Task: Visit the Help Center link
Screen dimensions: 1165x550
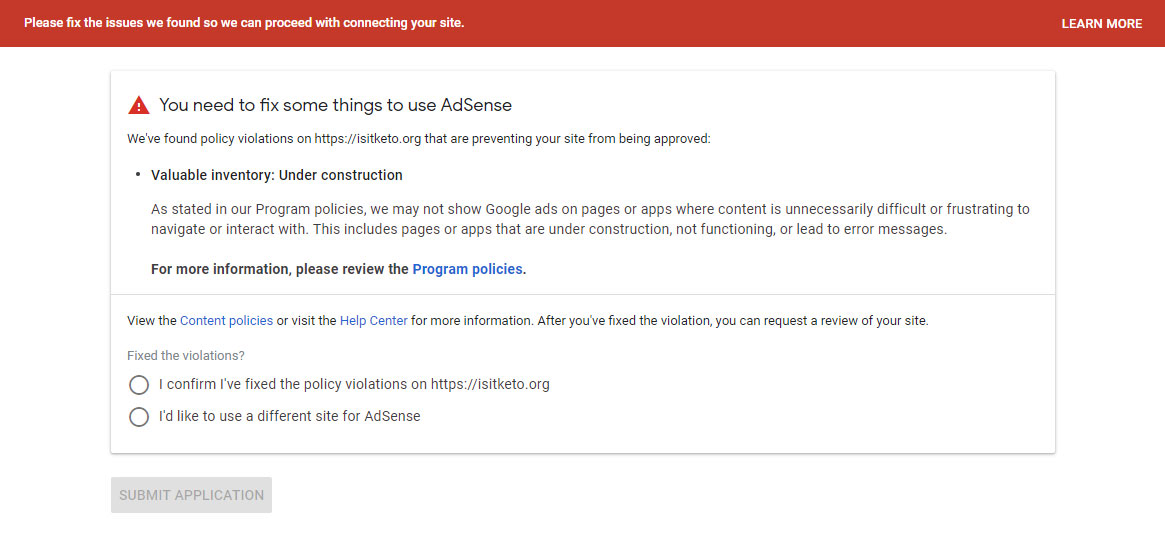Action: (x=374, y=321)
